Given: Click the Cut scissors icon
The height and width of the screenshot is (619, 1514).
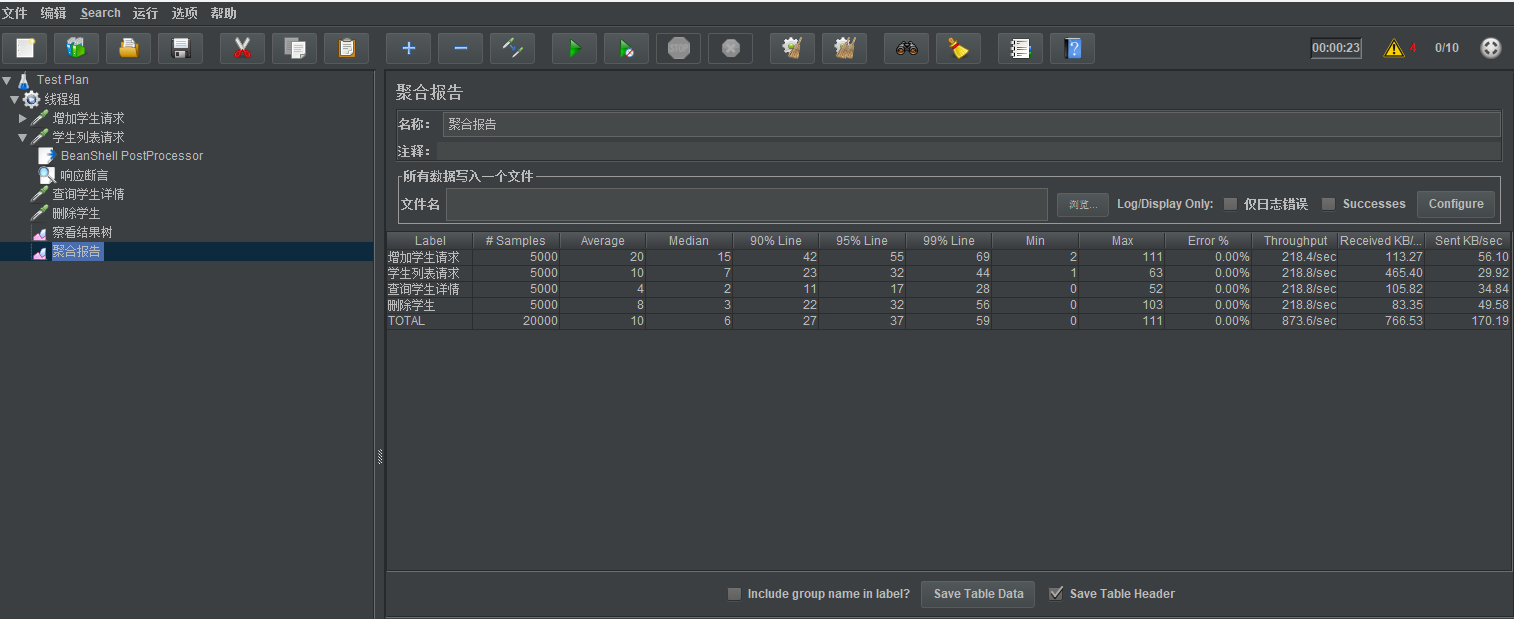Looking at the screenshot, I should coord(242,48).
